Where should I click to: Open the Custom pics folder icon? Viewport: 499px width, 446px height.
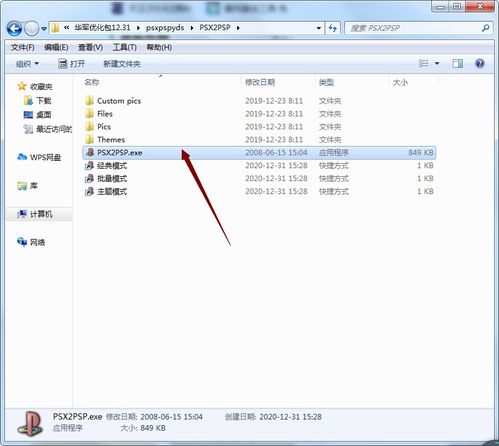pyautogui.click(x=89, y=101)
